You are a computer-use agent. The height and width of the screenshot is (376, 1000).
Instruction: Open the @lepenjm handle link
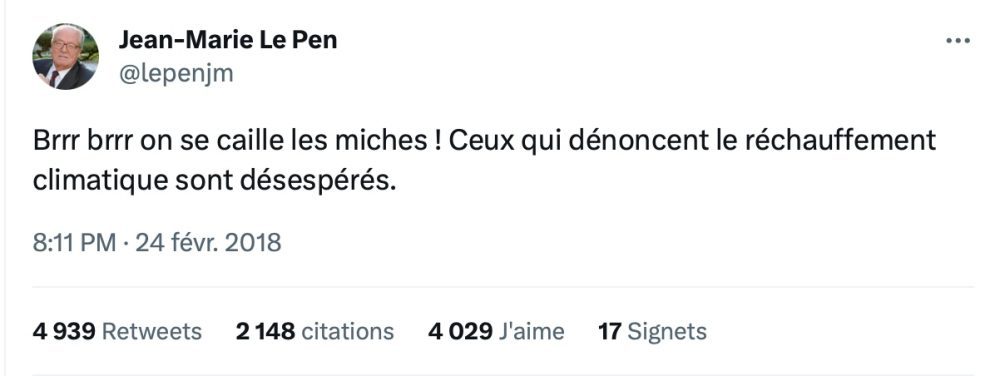click(x=176, y=74)
